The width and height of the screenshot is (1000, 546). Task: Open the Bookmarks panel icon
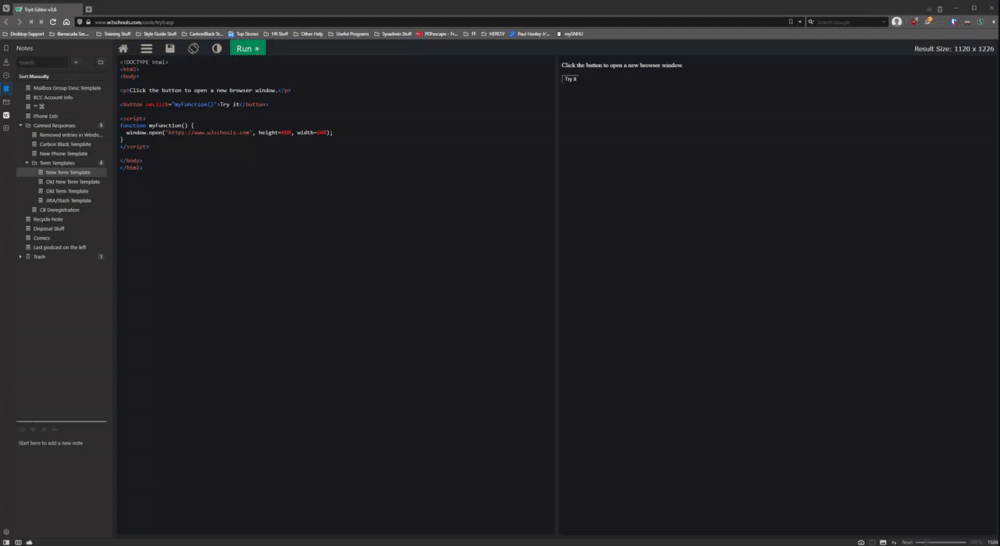(x=6, y=48)
